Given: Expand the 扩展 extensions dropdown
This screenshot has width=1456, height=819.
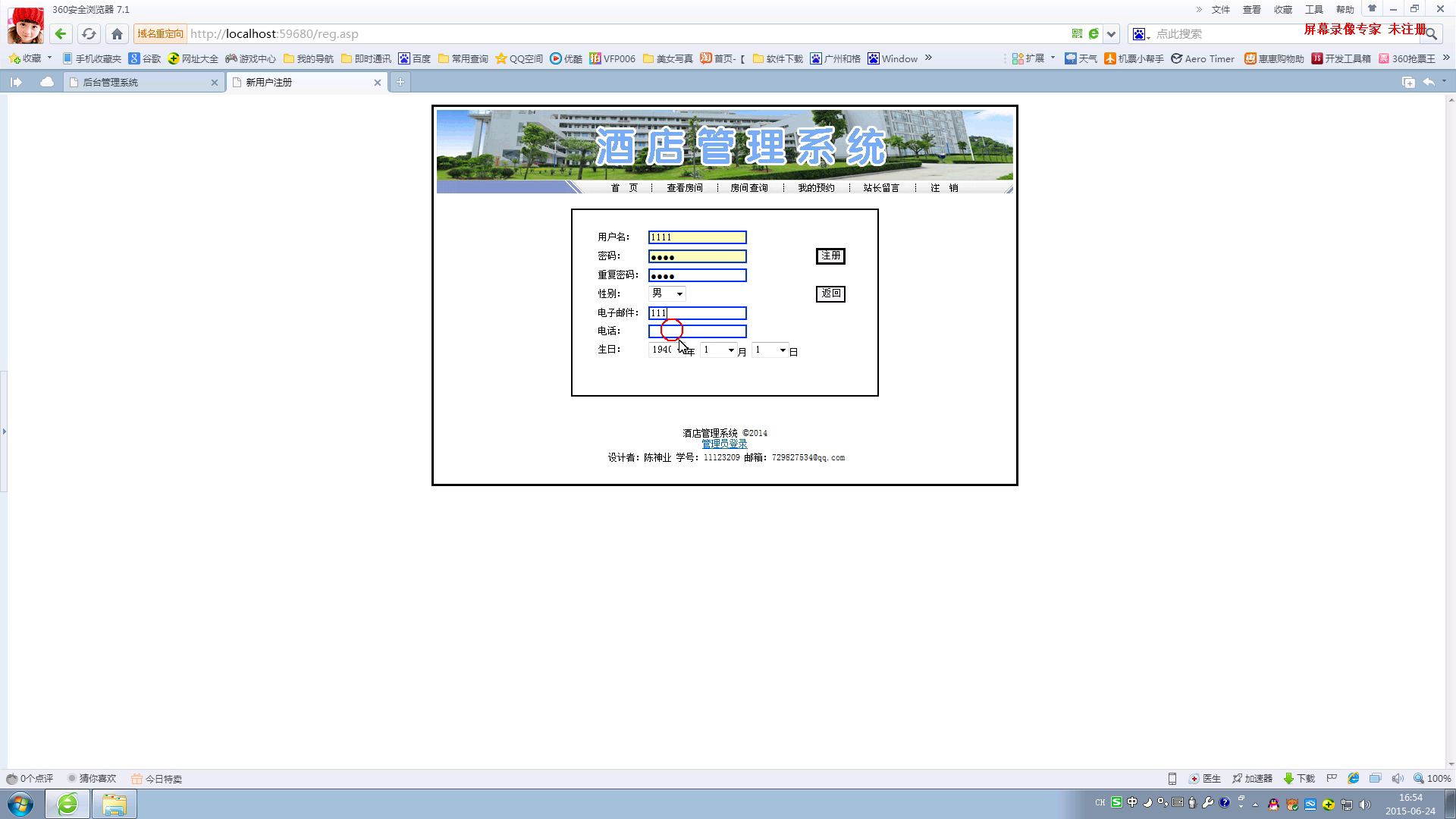Looking at the screenshot, I should click(x=1034, y=58).
